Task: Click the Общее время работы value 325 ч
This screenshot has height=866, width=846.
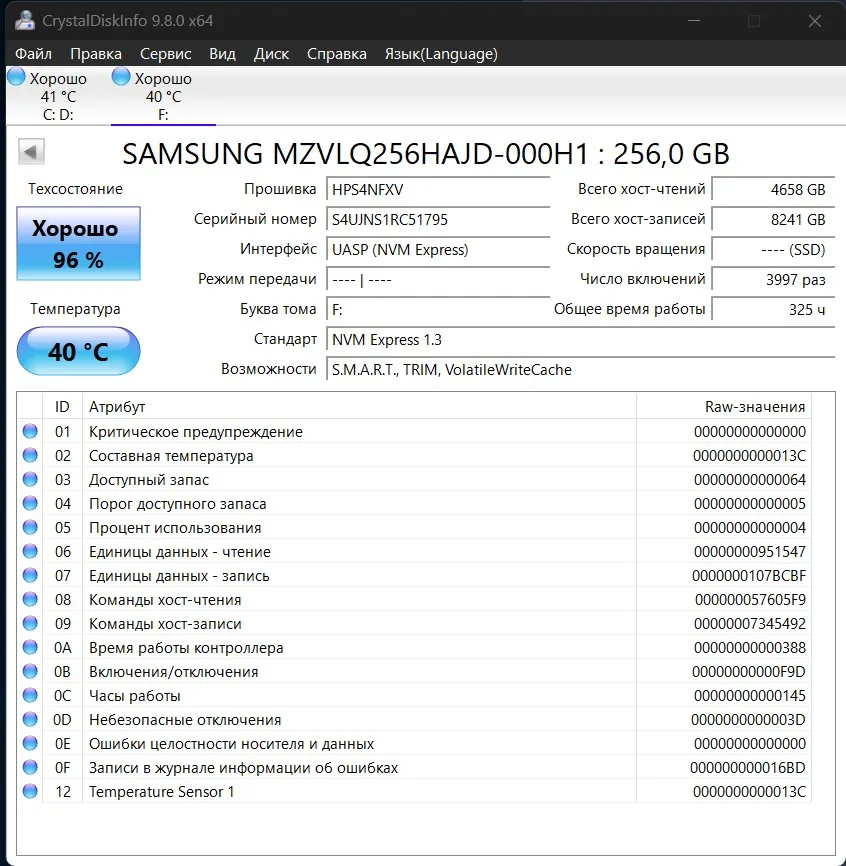Action: pos(773,309)
